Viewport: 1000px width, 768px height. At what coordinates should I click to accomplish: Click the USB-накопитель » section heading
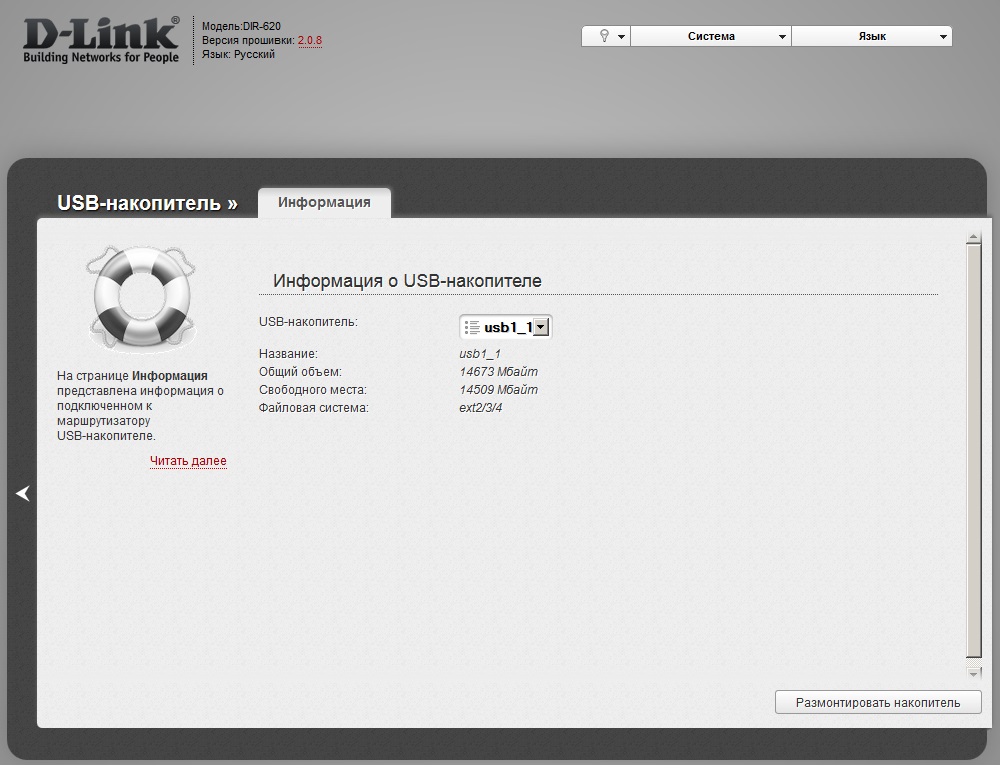click(x=147, y=203)
